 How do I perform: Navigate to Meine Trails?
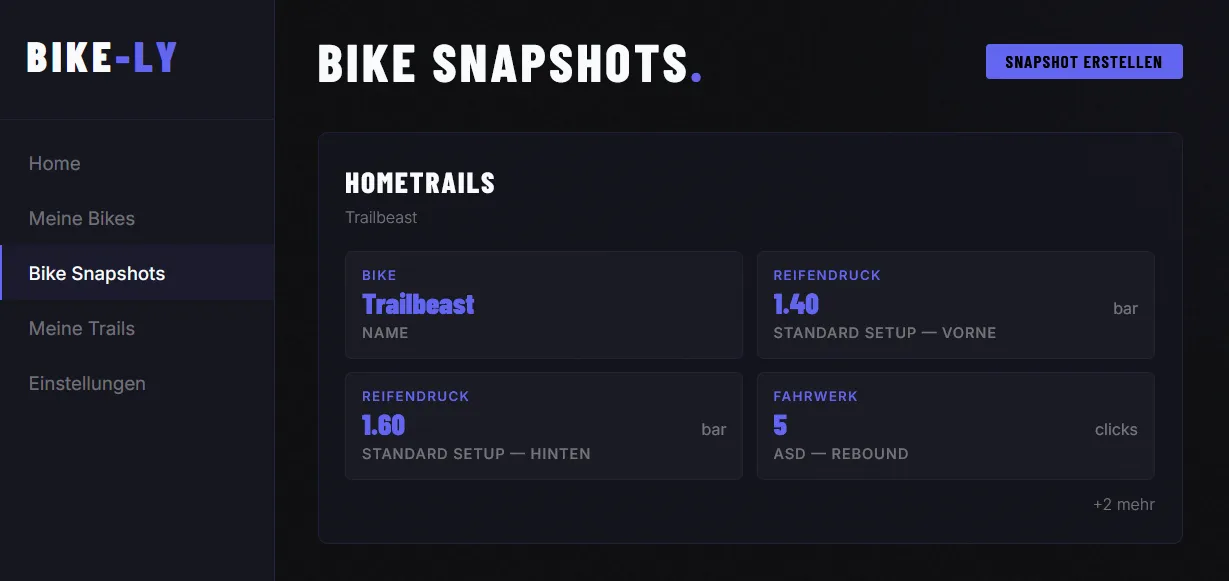(x=81, y=328)
